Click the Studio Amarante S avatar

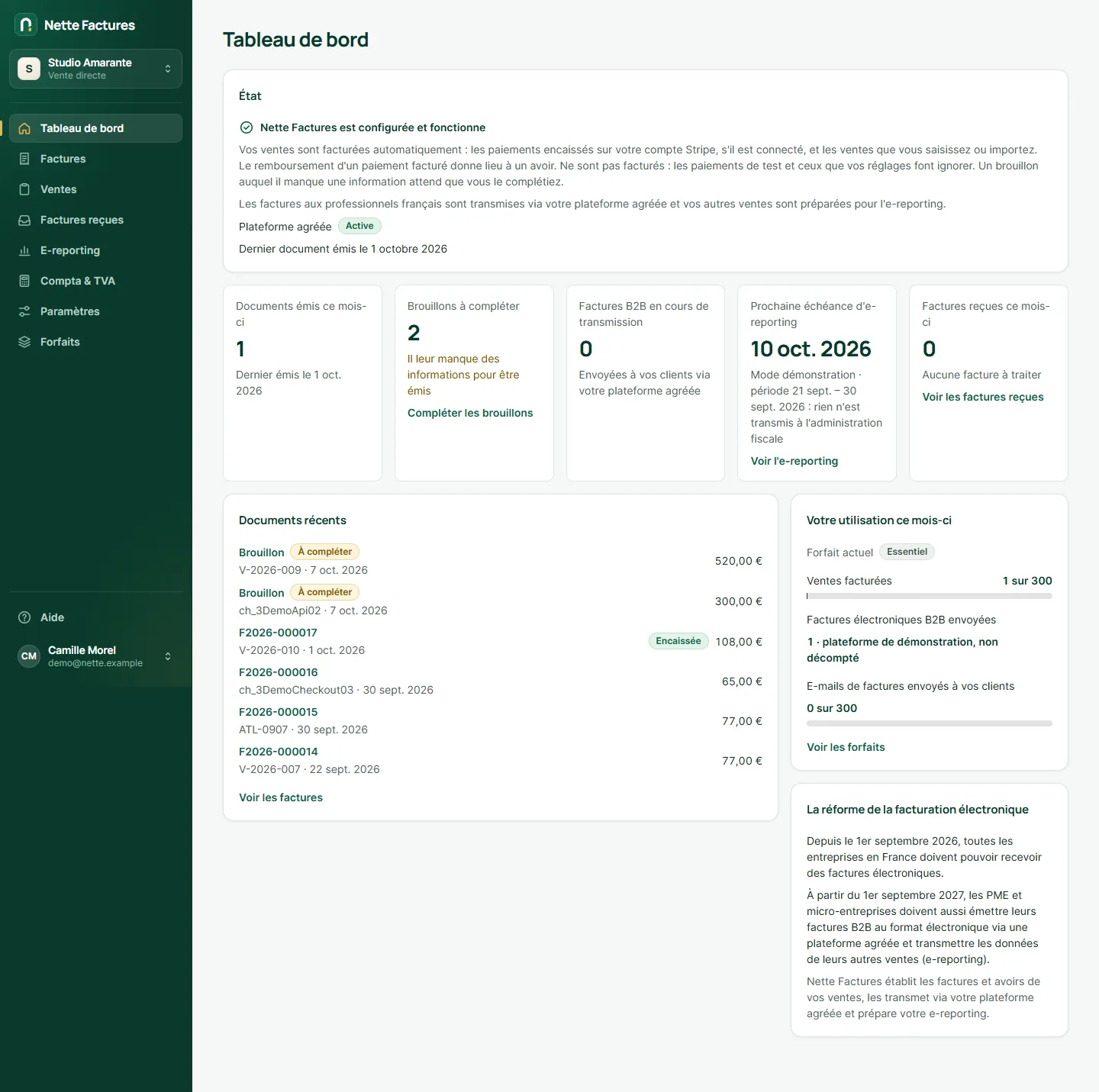[x=29, y=69]
